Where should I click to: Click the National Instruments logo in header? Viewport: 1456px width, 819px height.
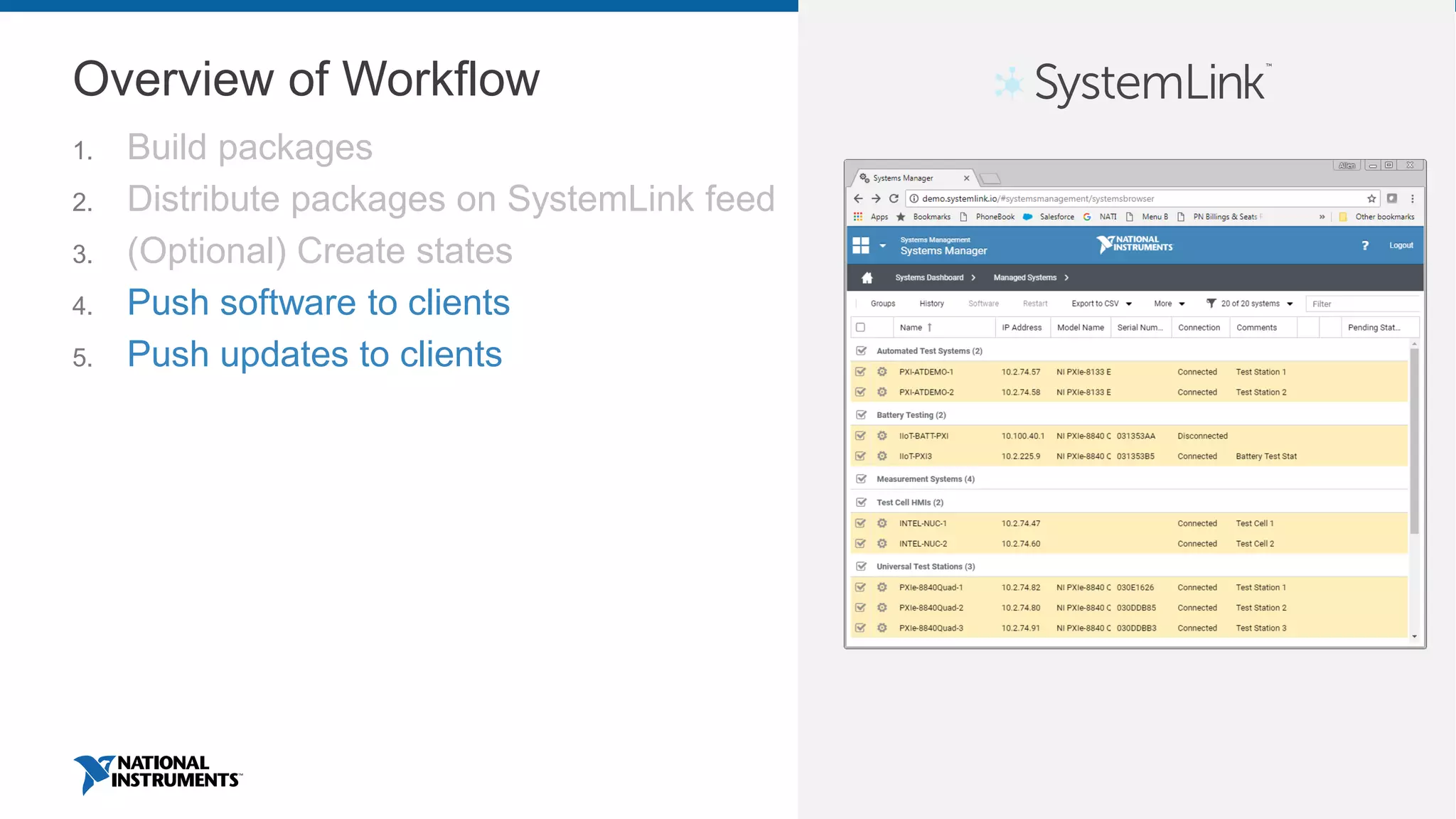coord(1135,245)
